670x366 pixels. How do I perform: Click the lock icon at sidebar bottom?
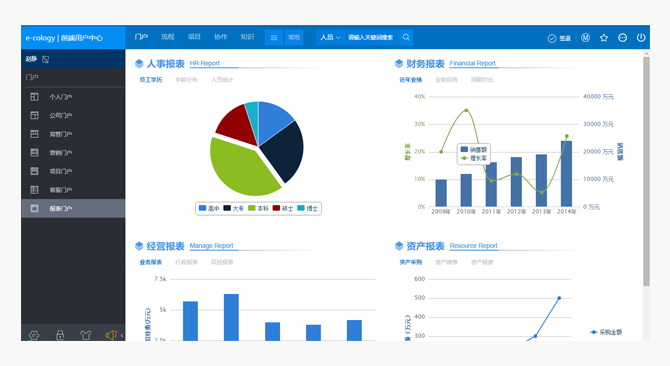[x=60, y=335]
